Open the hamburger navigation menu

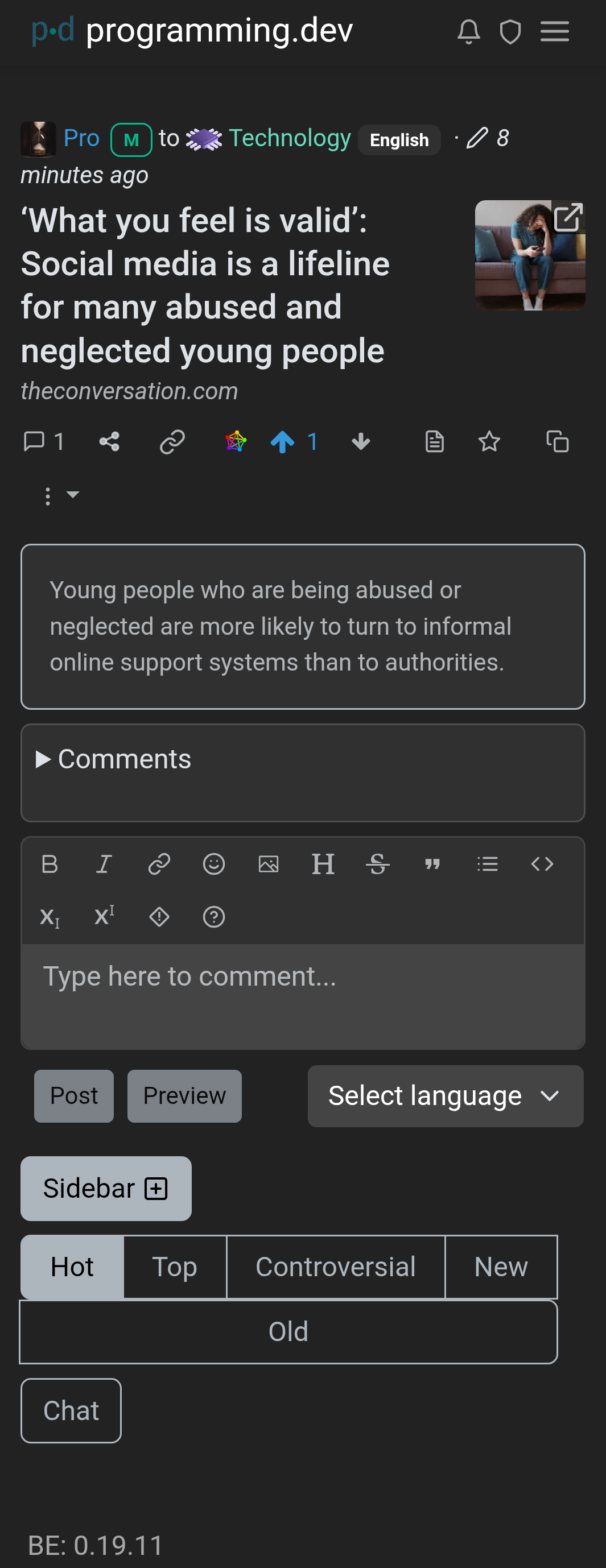pos(554,32)
